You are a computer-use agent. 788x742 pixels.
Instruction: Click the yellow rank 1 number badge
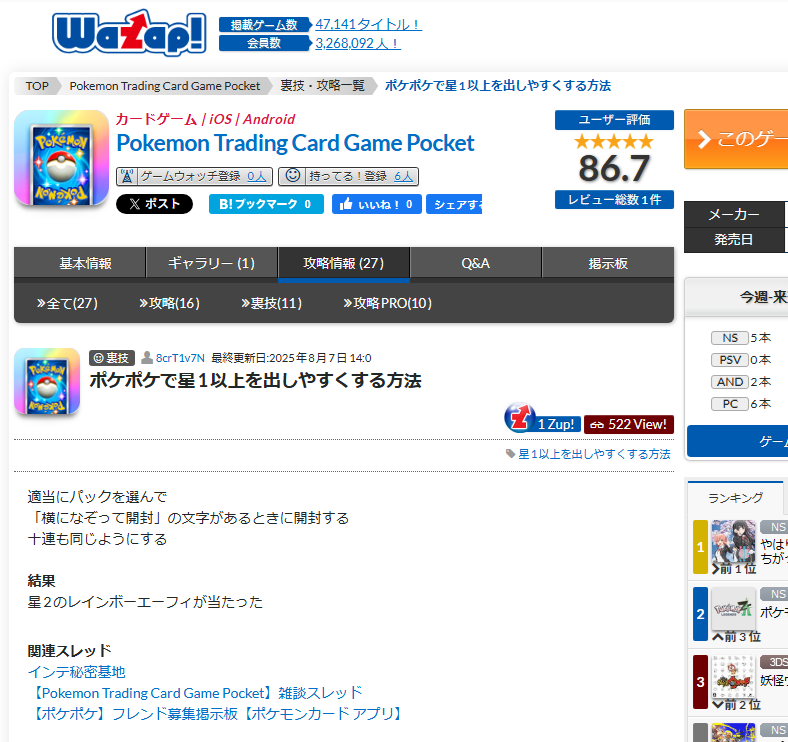pyautogui.click(x=701, y=547)
